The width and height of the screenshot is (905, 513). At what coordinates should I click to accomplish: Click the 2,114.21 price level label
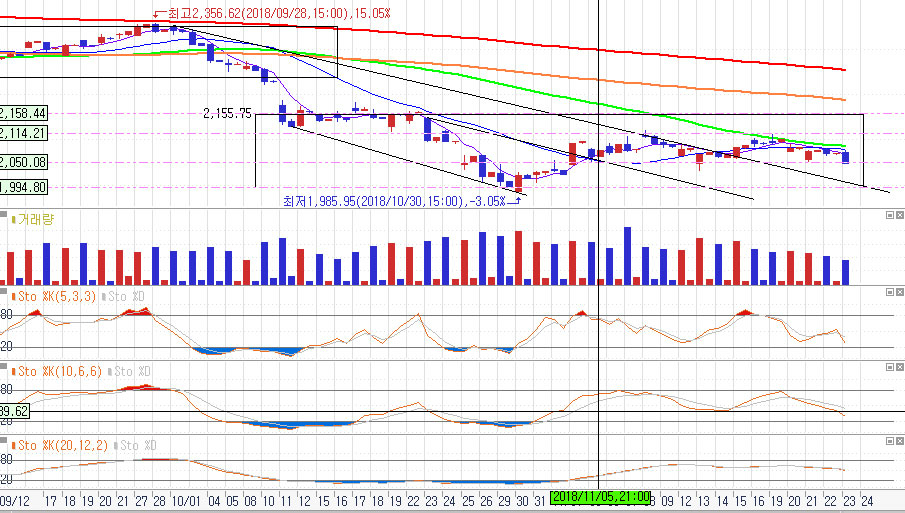(23, 133)
